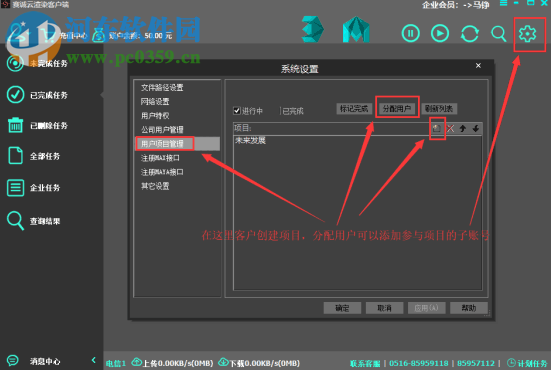Move project down with down arrow
This screenshot has width=555, height=372.
[x=476, y=128]
